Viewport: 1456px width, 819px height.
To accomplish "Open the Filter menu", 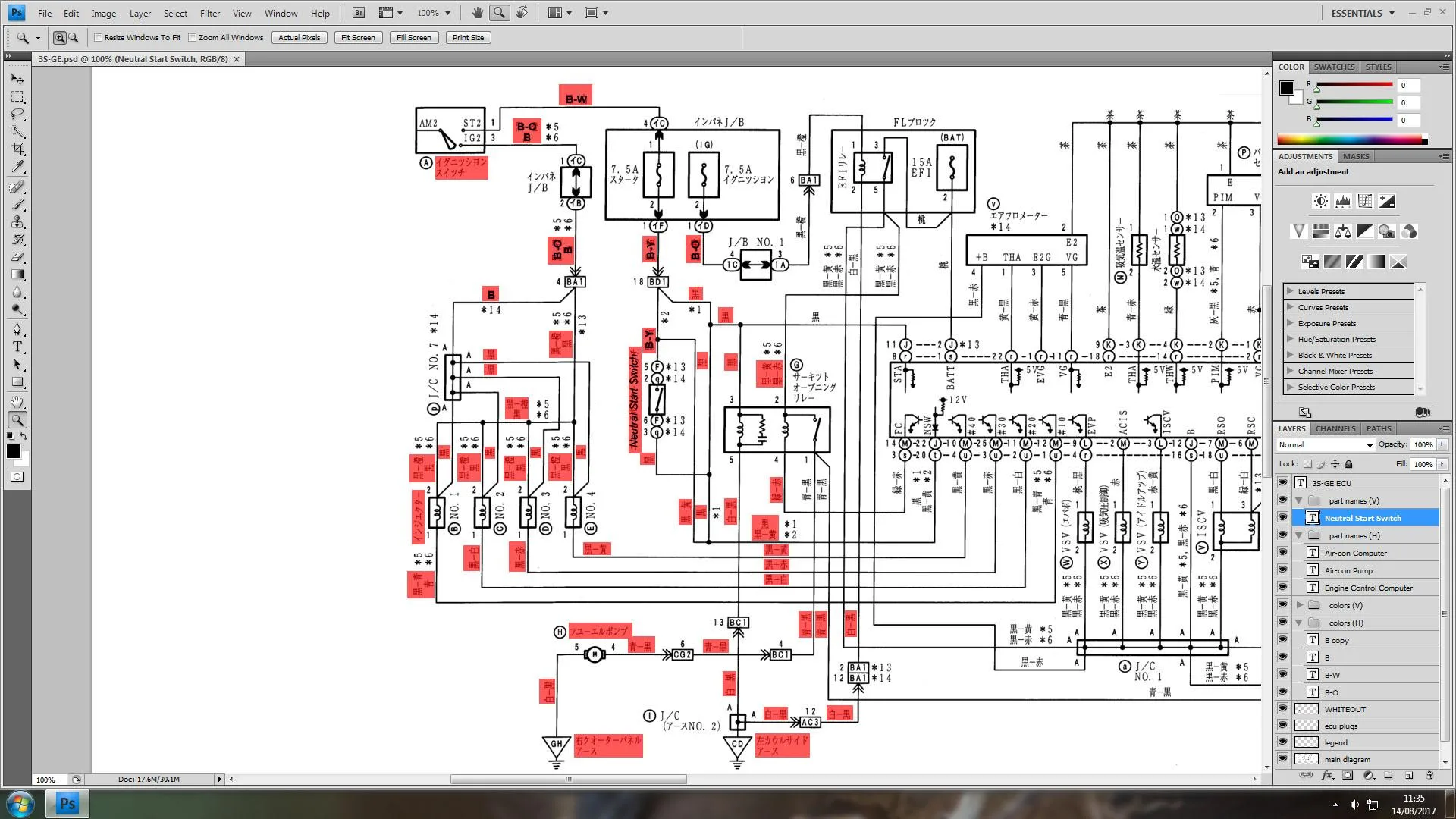I will click(x=210, y=13).
